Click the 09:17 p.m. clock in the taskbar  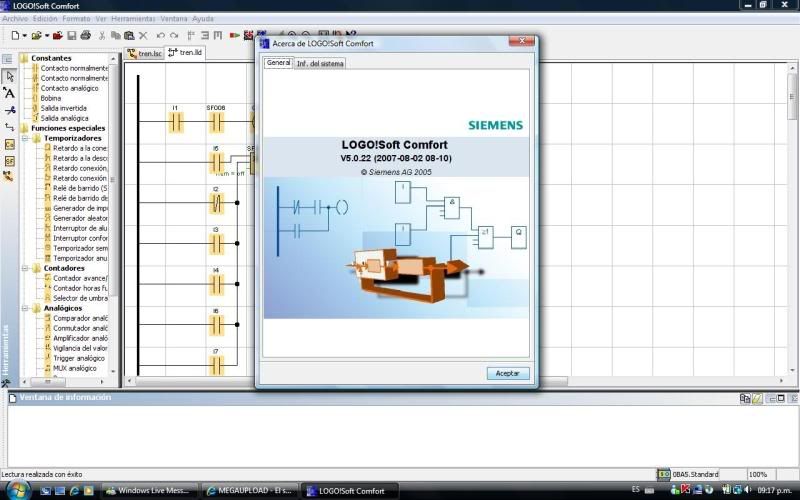point(774,490)
